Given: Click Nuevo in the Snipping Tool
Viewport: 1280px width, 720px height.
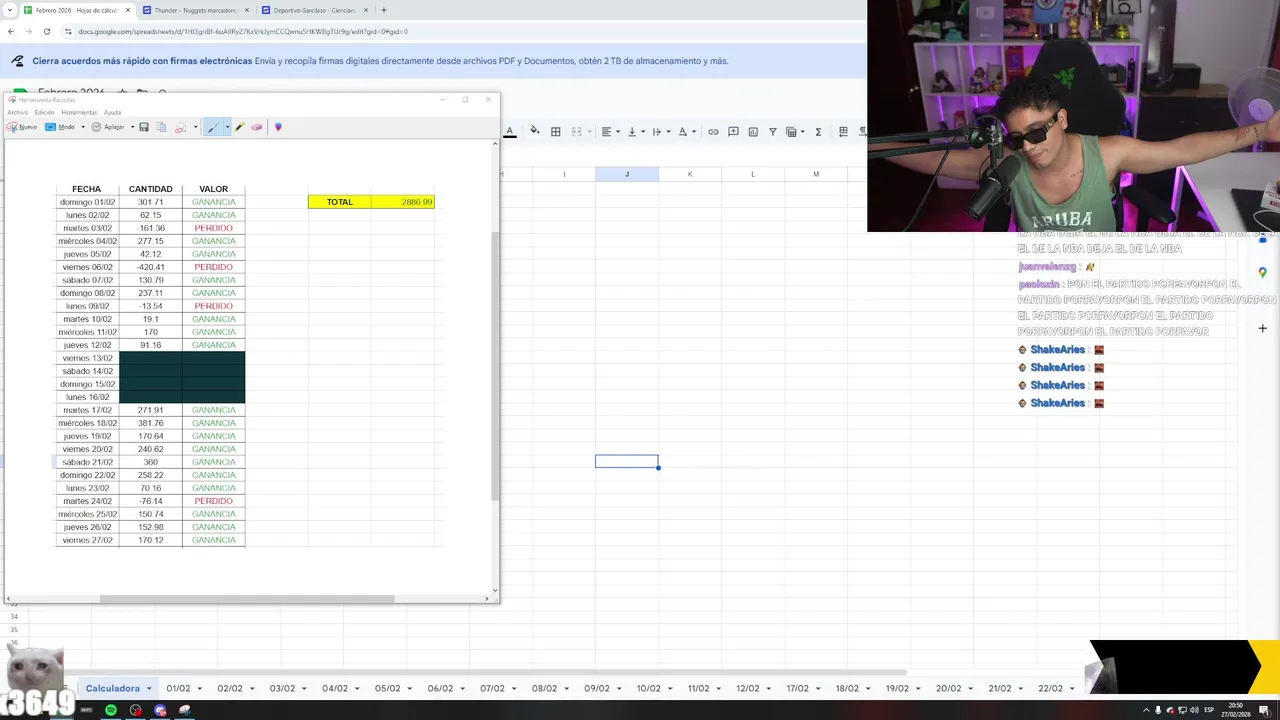Looking at the screenshot, I should (22, 127).
